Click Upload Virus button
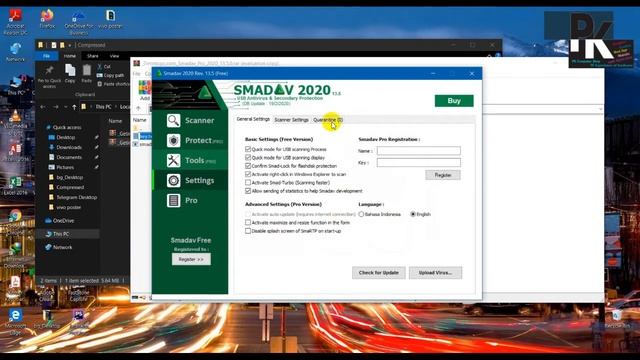640x360 pixels. (435, 273)
